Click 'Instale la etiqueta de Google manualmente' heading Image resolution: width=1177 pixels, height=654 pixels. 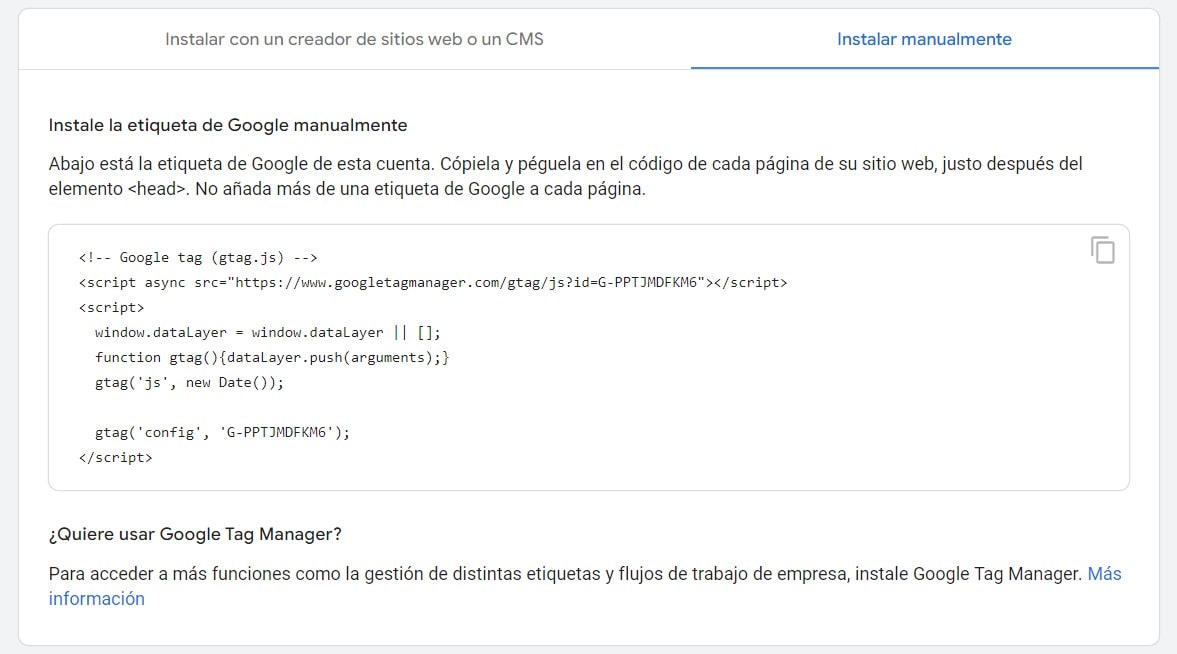[228, 125]
